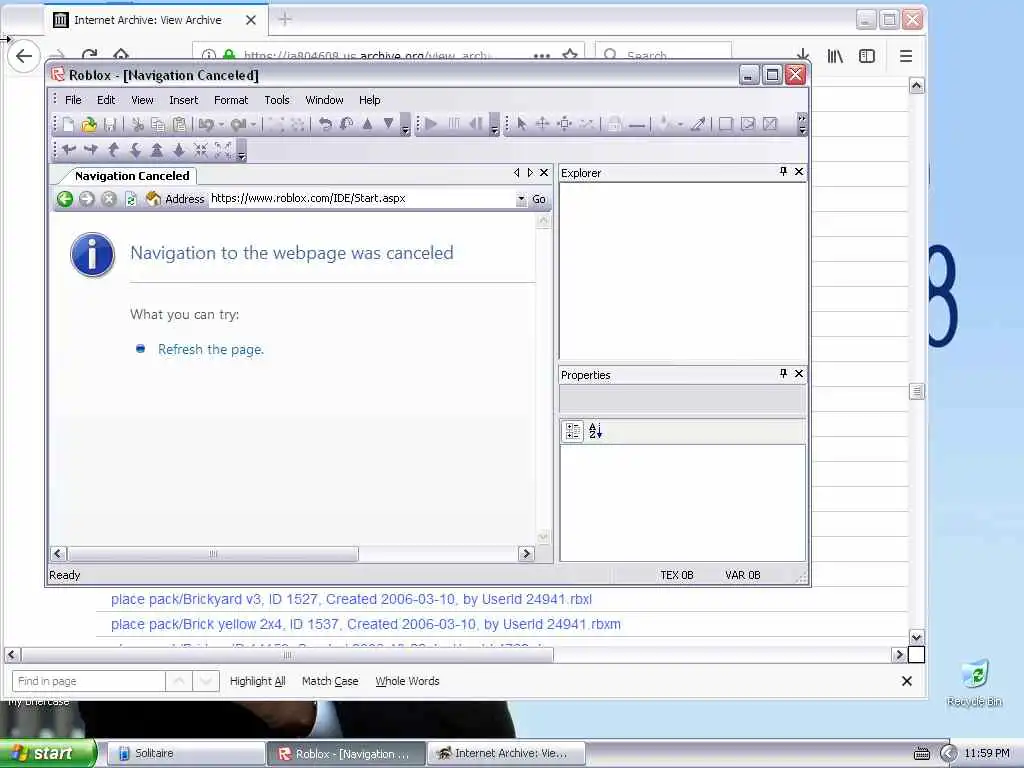Click the Pan camera right arrow icon
Screen dimensions: 1024x768
coord(91,150)
